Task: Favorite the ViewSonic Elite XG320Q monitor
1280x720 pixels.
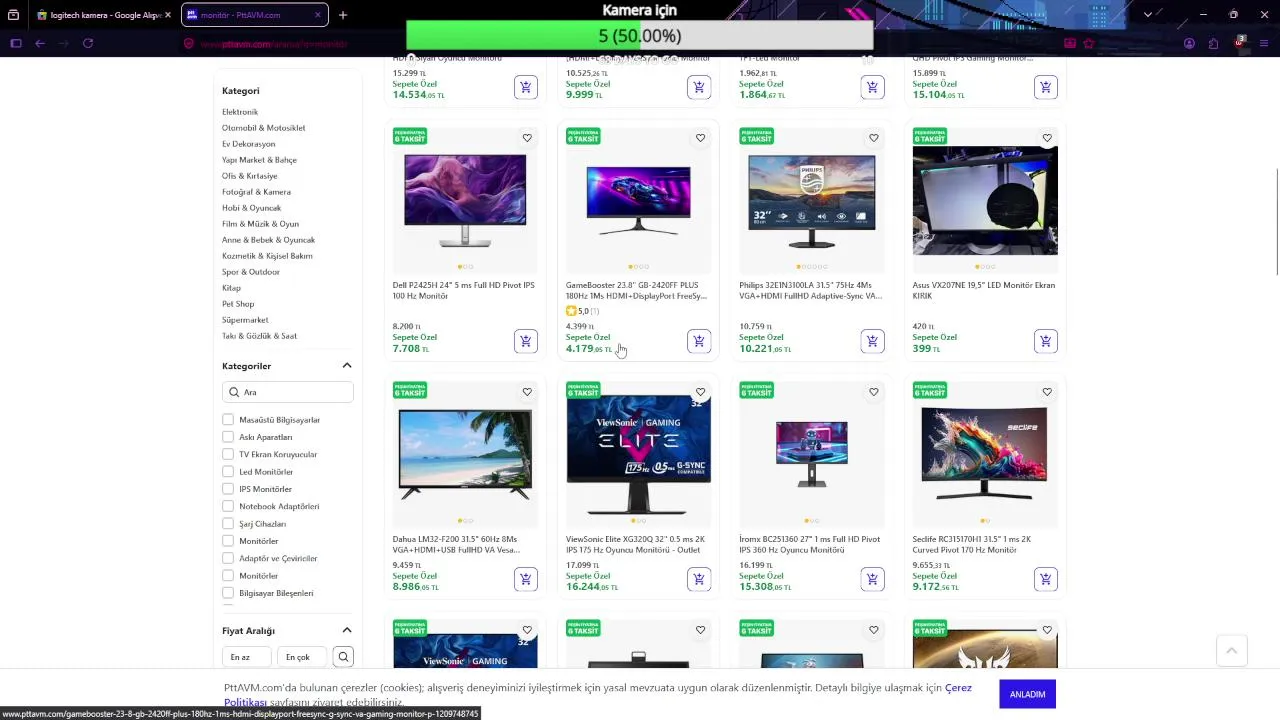Action: point(700,392)
